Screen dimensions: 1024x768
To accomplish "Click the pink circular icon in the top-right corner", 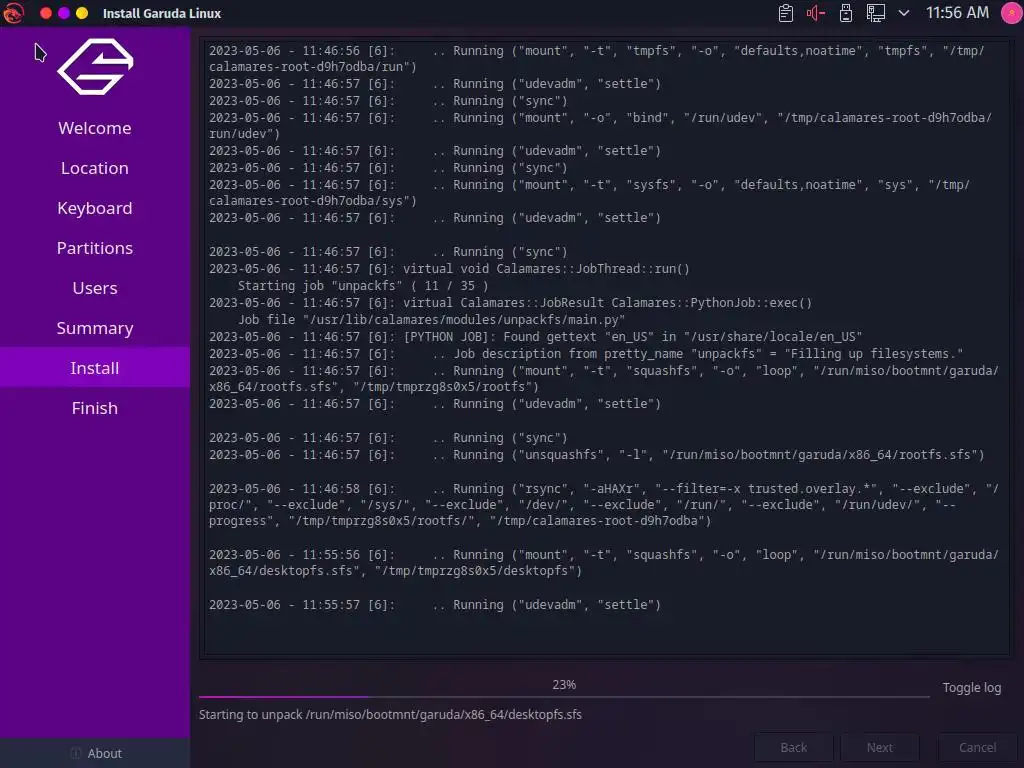I will (x=1012, y=13).
